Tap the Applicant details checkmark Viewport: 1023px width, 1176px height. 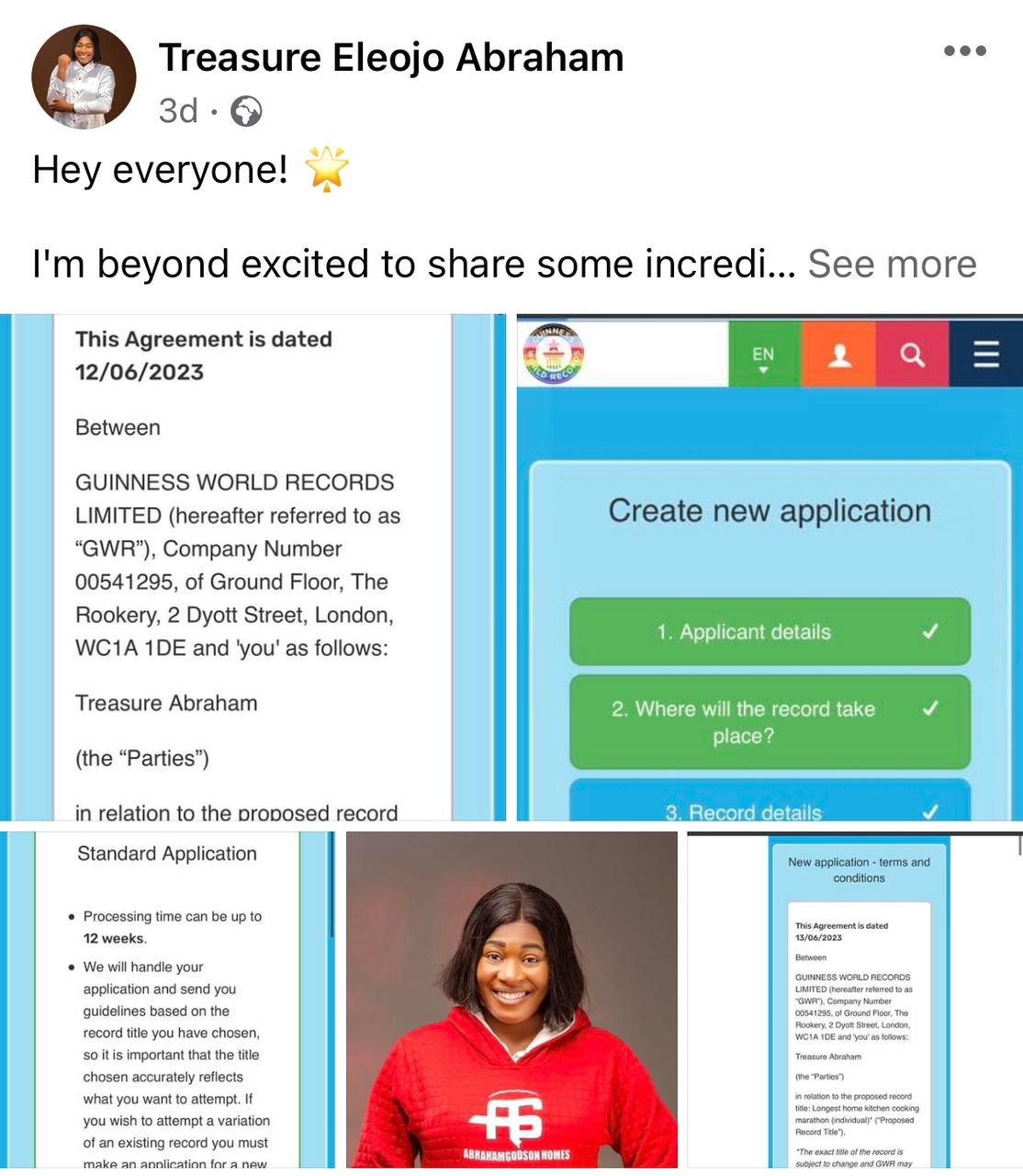(x=930, y=631)
